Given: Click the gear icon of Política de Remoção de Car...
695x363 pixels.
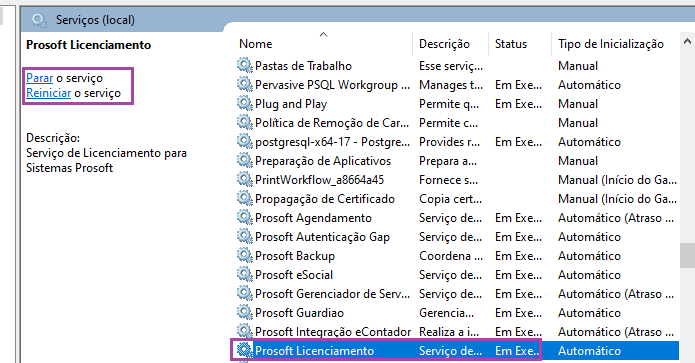Looking at the screenshot, I should click(245, 123).
